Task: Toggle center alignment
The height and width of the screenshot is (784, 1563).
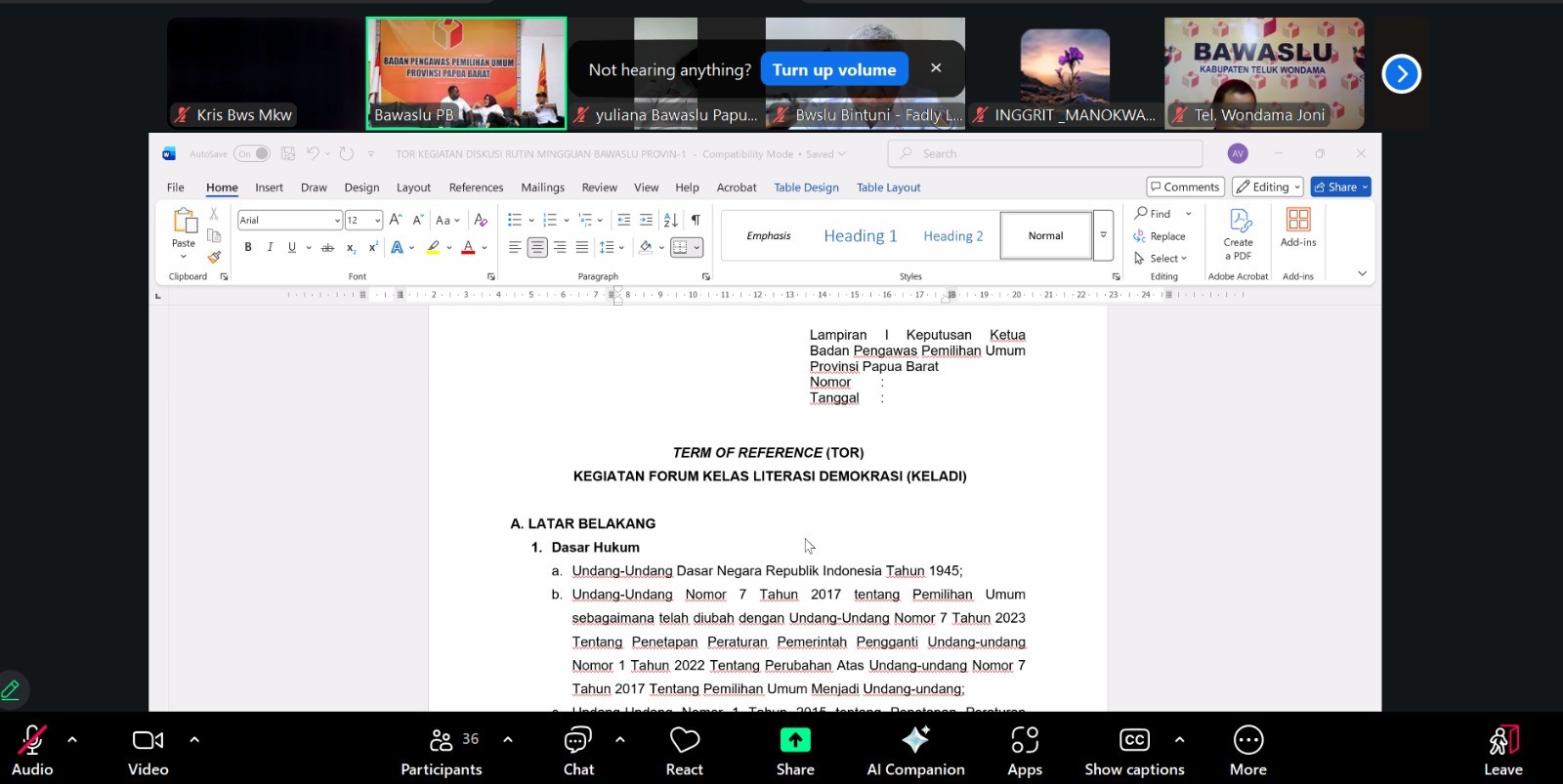Action: point(537,248)
